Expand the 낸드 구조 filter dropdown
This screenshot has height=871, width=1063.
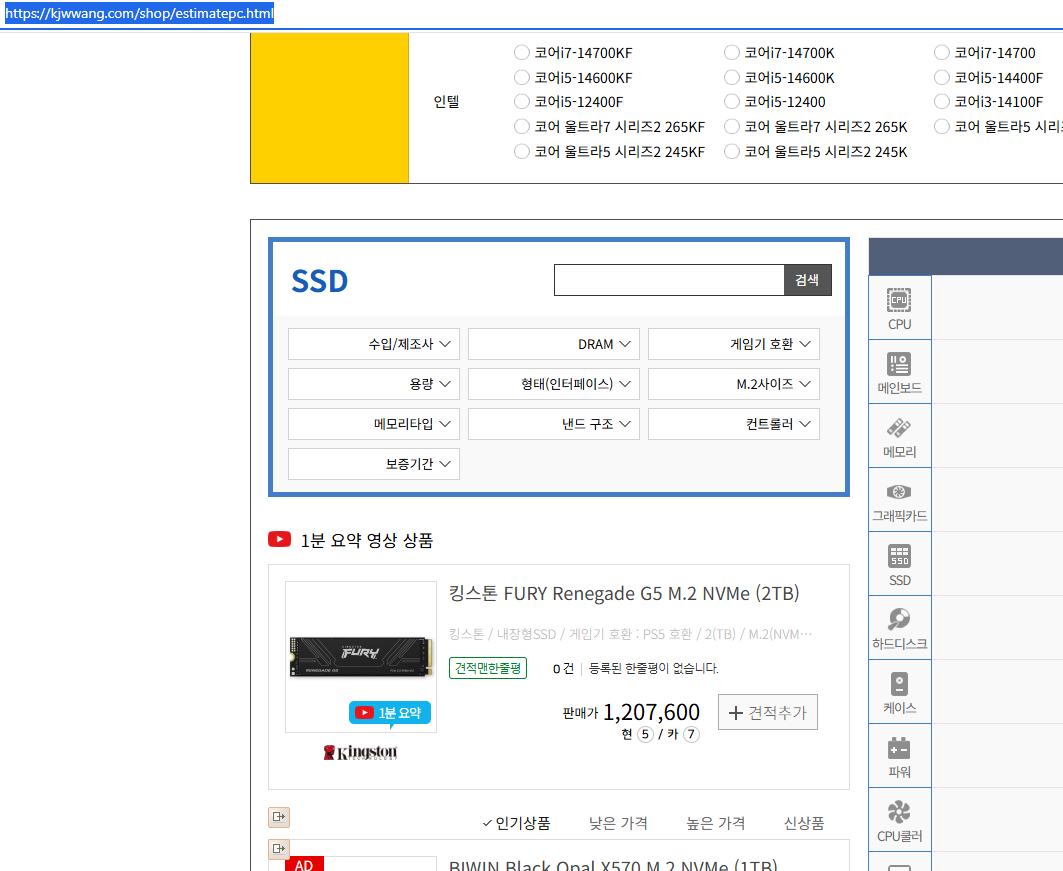554,424
